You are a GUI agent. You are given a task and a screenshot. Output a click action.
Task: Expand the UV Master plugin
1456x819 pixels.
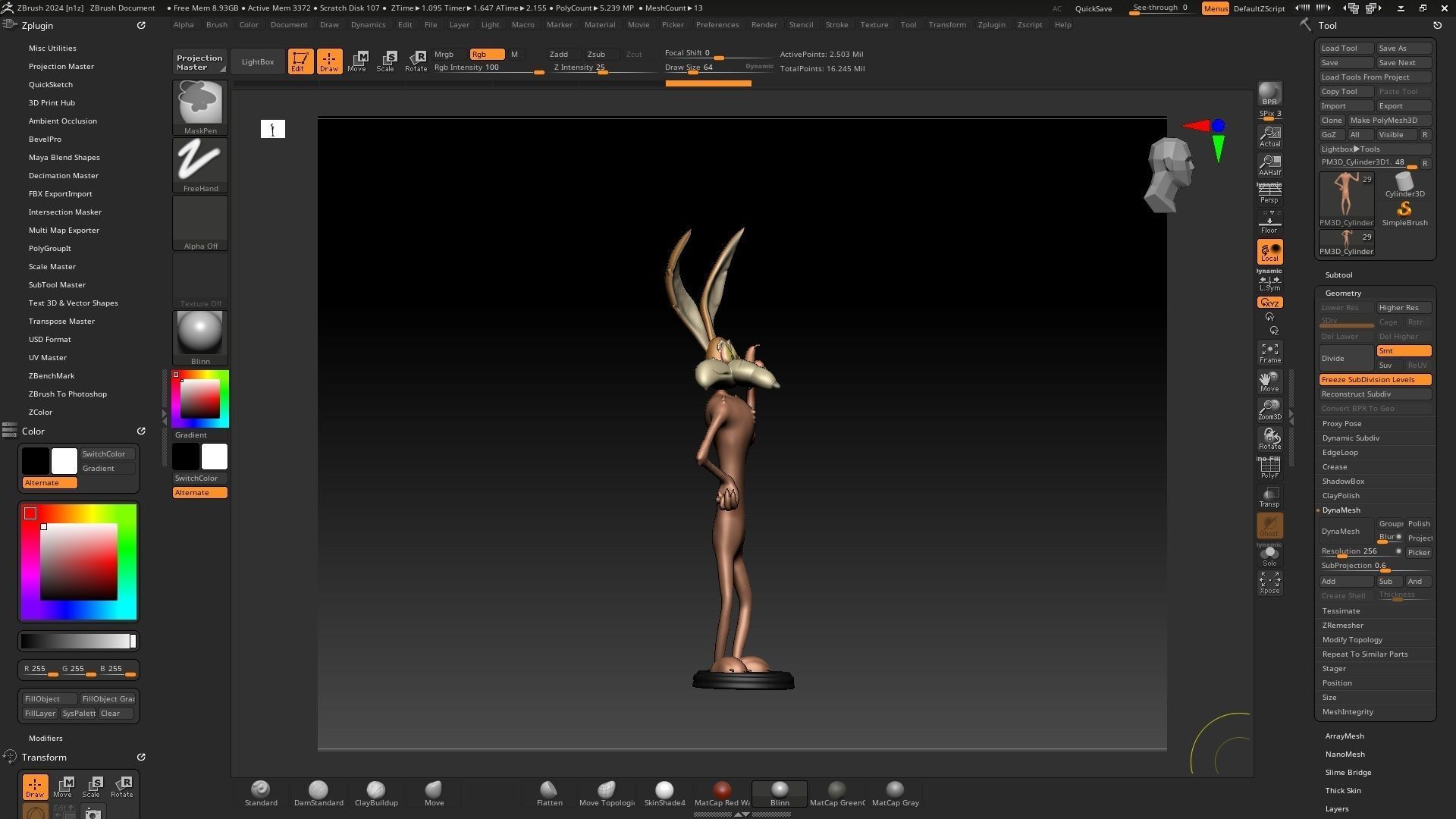point(48,357)
